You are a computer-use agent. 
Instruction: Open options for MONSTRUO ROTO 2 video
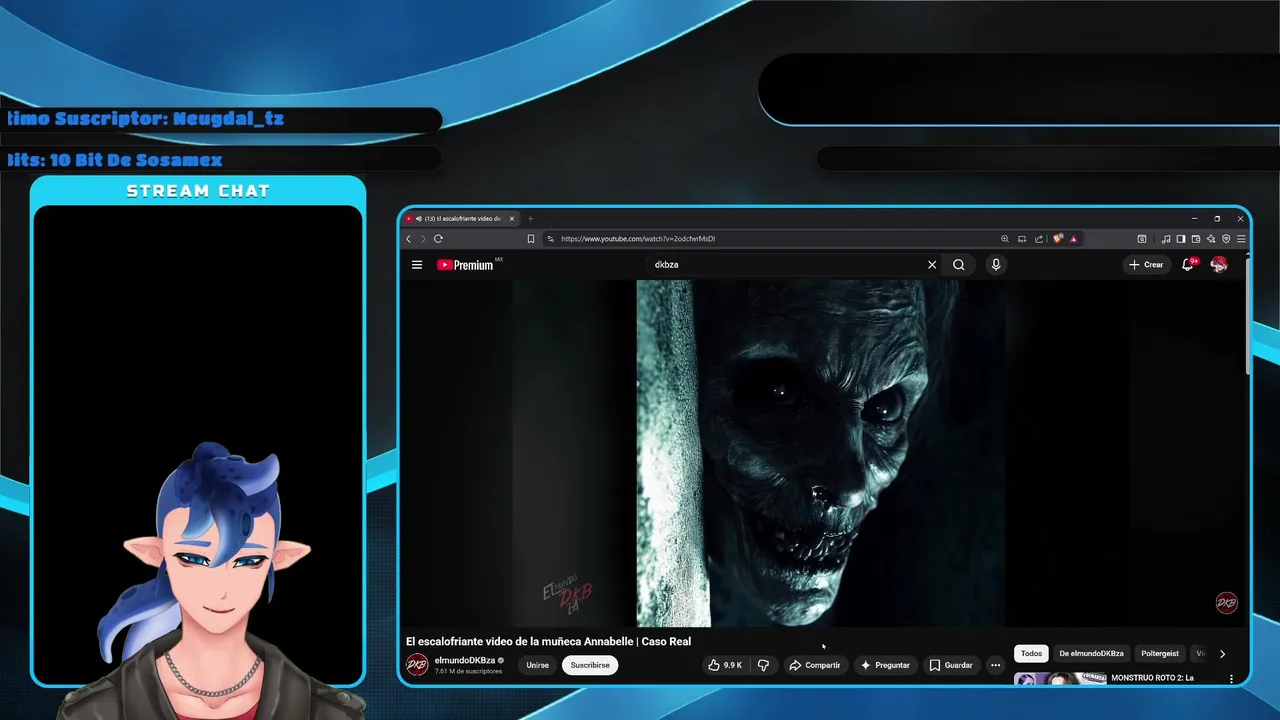pos(1231,679)
